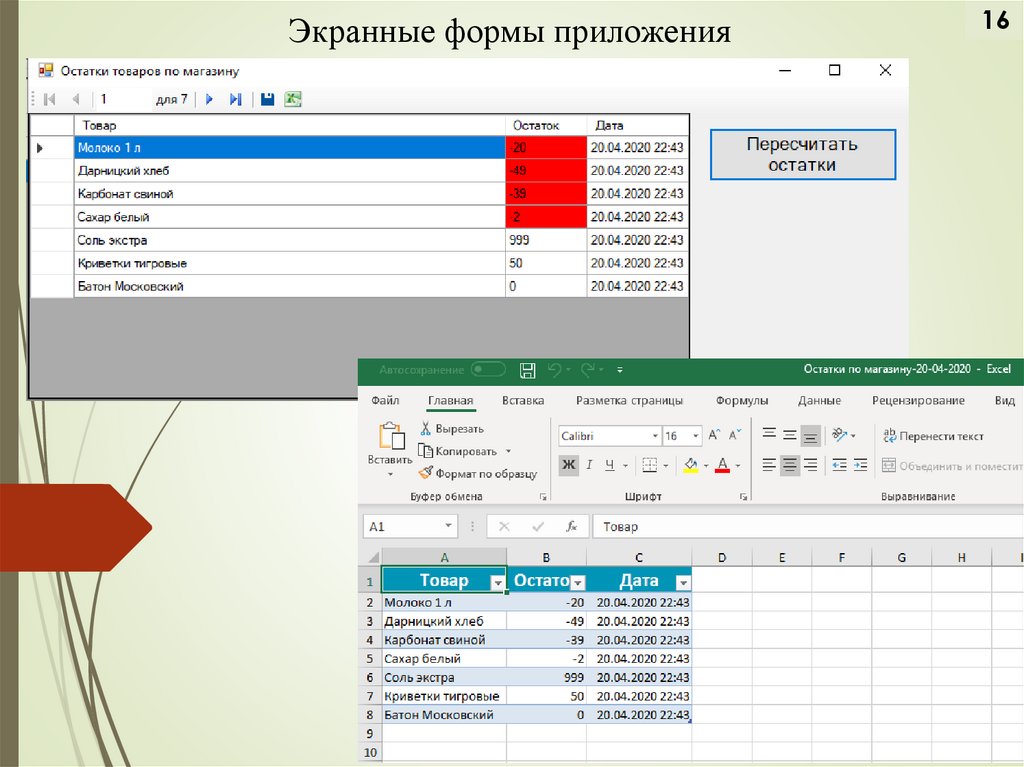Jump to last record in the navigator
Image resolution: width=1024 pixels, height=767 pixels.
236,99
